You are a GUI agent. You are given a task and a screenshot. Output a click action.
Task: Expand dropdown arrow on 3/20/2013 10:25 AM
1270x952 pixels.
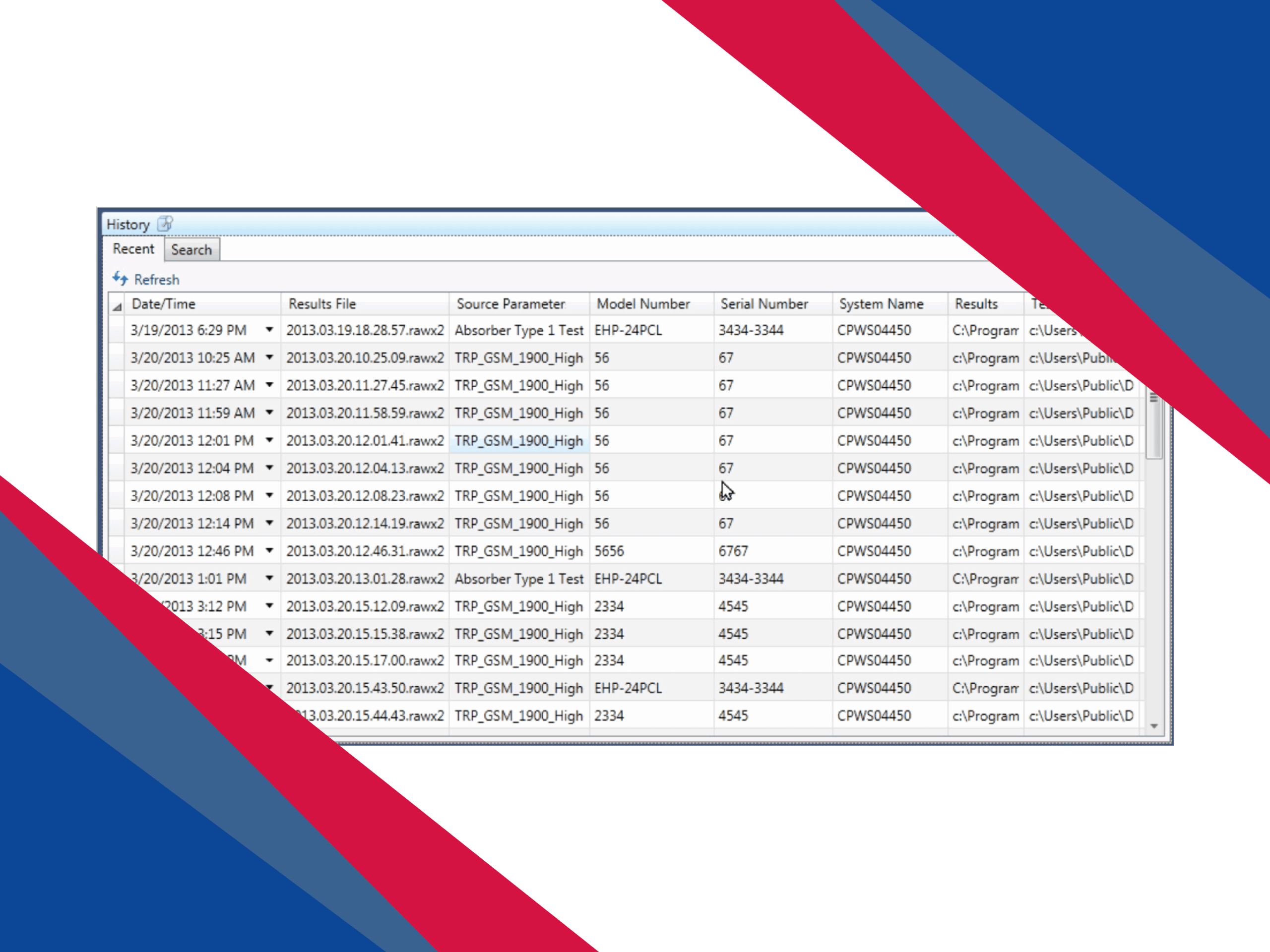[269, 357]
